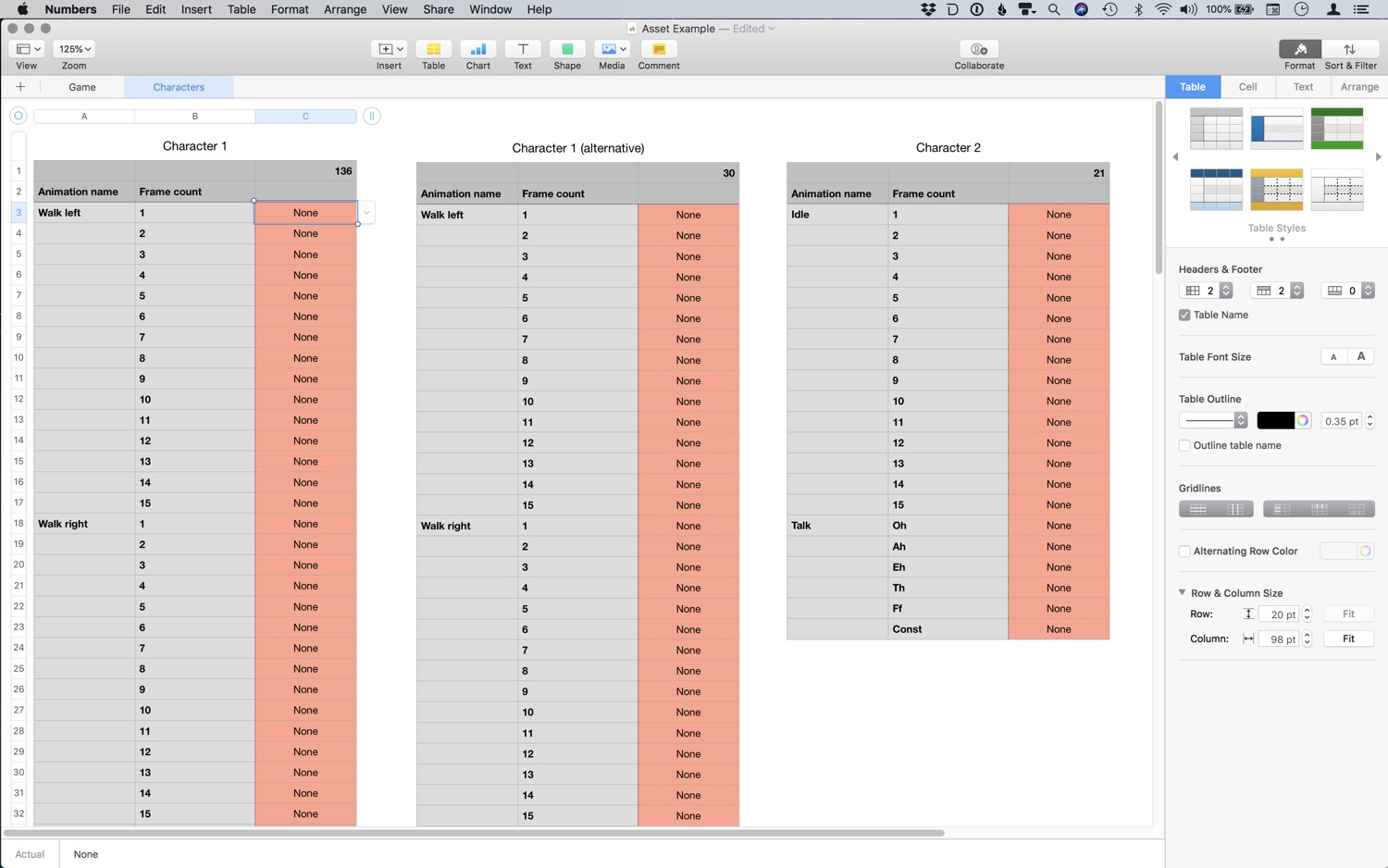Click the document title Asset Example
Screen dimensions: 1388x868
click(x=678, y=29)
